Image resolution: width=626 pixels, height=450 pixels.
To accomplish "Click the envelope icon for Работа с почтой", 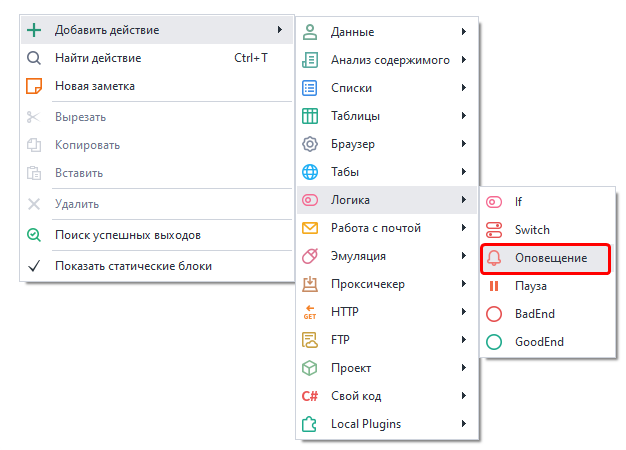I will point(310,228).
